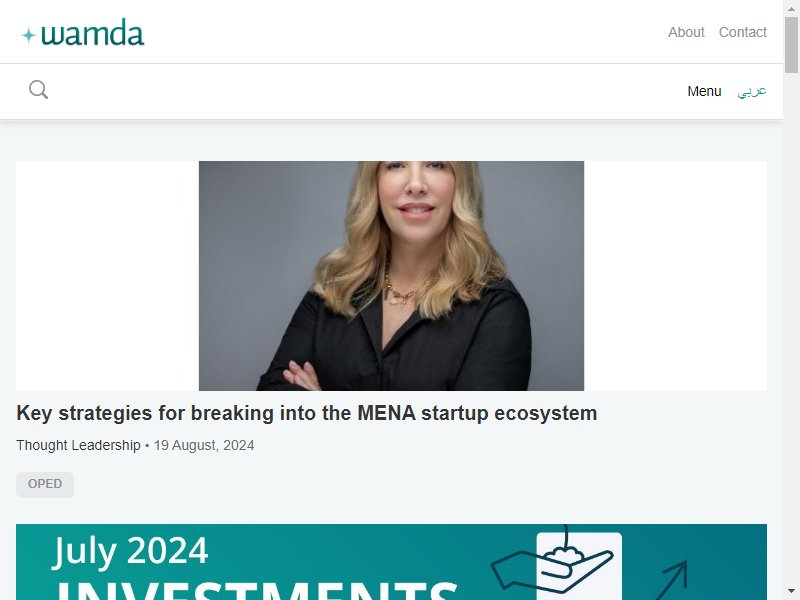Open the MENA startup ecosystem article photo

(391, 276)
